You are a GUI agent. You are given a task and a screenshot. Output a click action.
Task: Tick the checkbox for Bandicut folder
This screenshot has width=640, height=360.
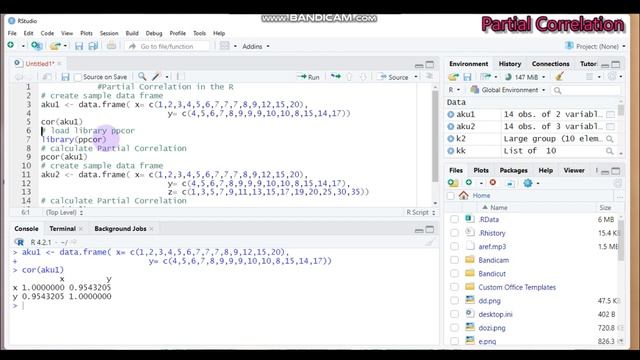click(x=454, y=273)
